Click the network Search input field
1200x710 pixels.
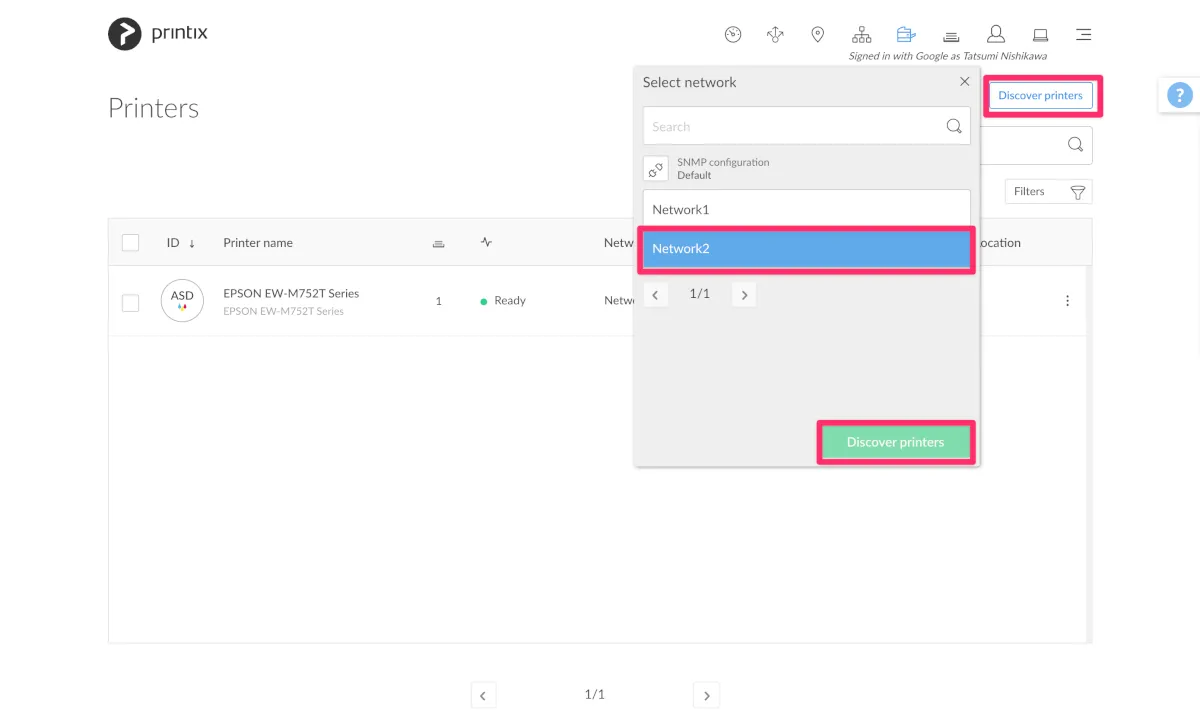[x=795, y=127]
